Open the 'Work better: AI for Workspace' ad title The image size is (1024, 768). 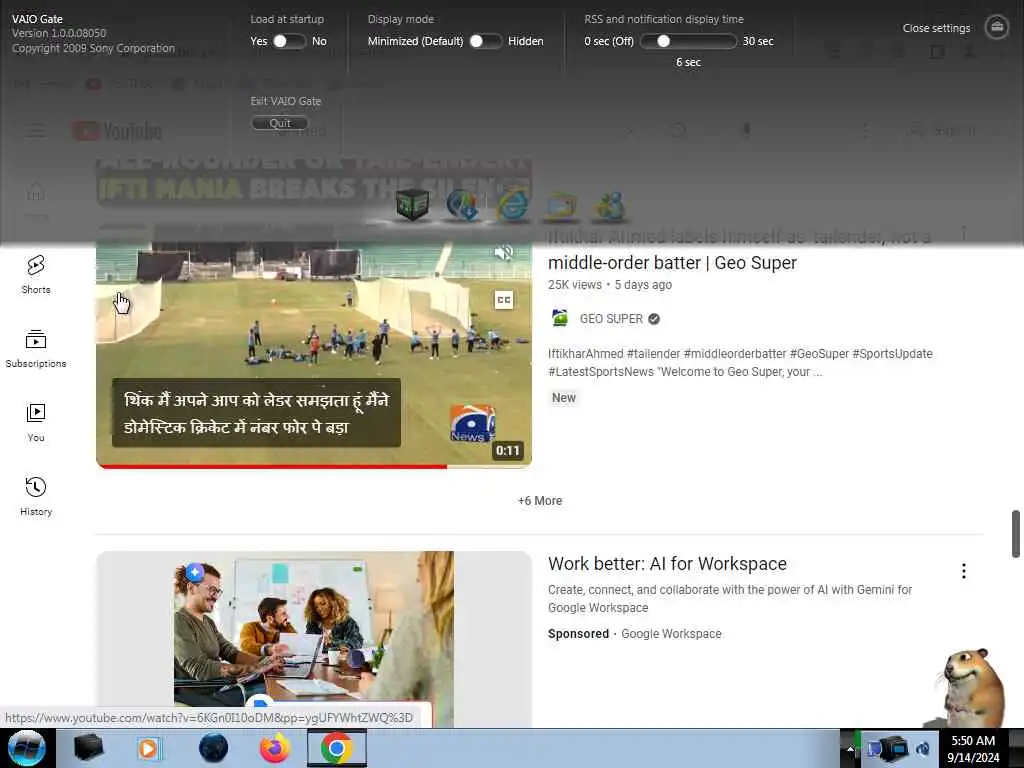pyautogui.click(x=667, y=564)
